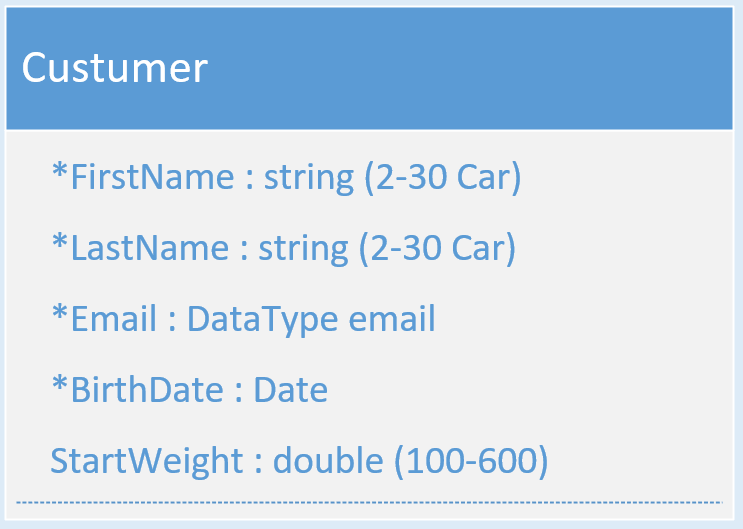Viewport: 743px width, 529px height.
Task: Select the Custumer class title text
Action: (115, 68)
